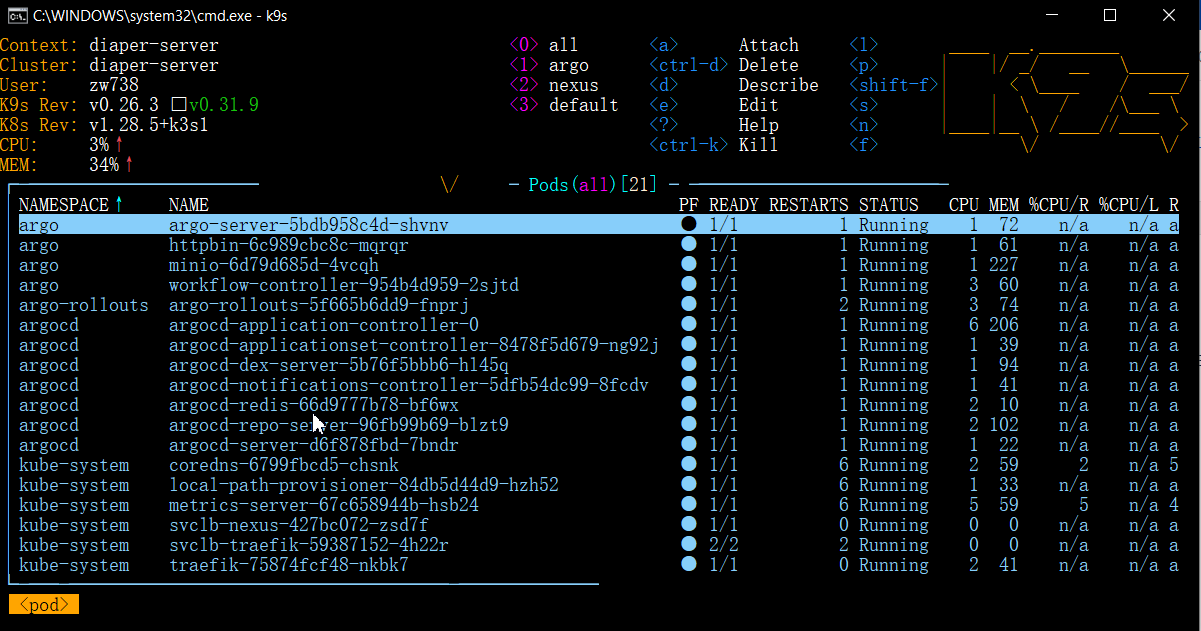Select the minio-6d79d685d-4vcqh pod row
This screenshot has height=631, width=1201.
pos(599,265)
